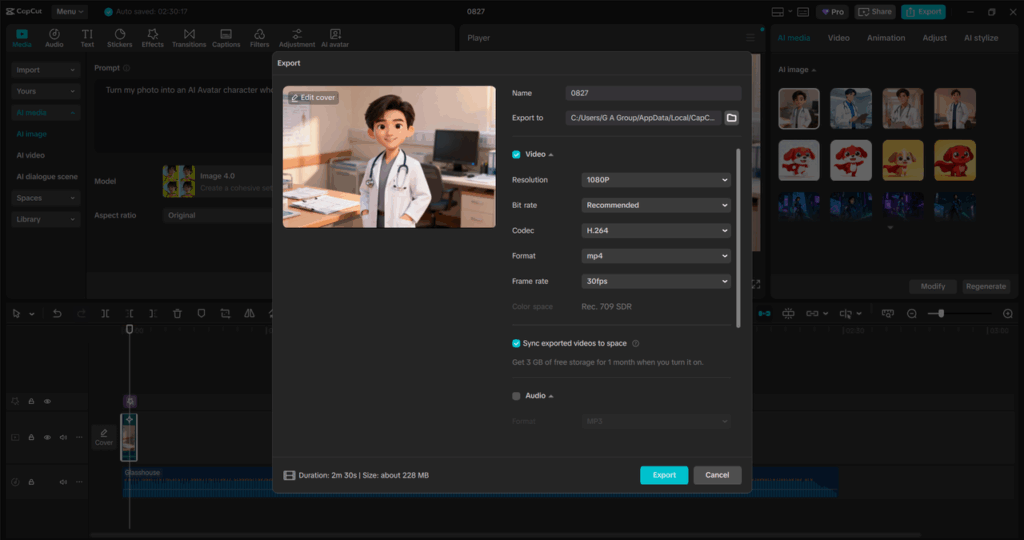The height and width of the screenshot is (540, 1024).
Task: Click the folder icon next to Export to
Action: 731,118
